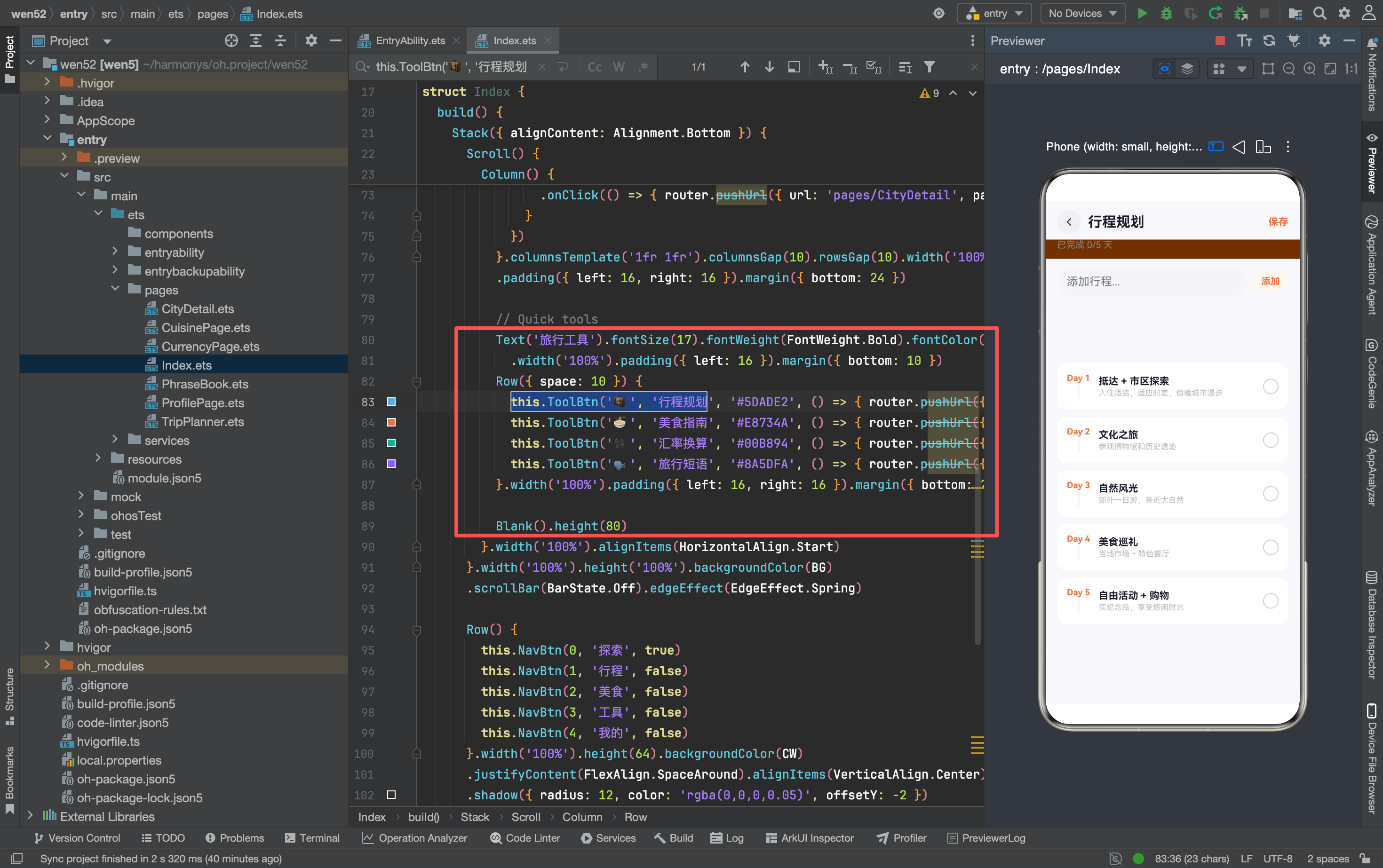This screenshot has height=868, width=1383.
Task: Mark Day 2 文化之旅 as complete
Action: pos(1271,440)
